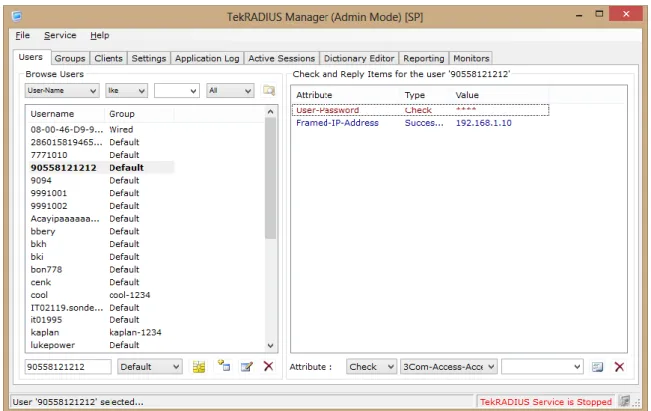Image resolution: width=651 pixels, height=411 pixels.
Task: Click the add attribute icon
Action: point(597,367)
